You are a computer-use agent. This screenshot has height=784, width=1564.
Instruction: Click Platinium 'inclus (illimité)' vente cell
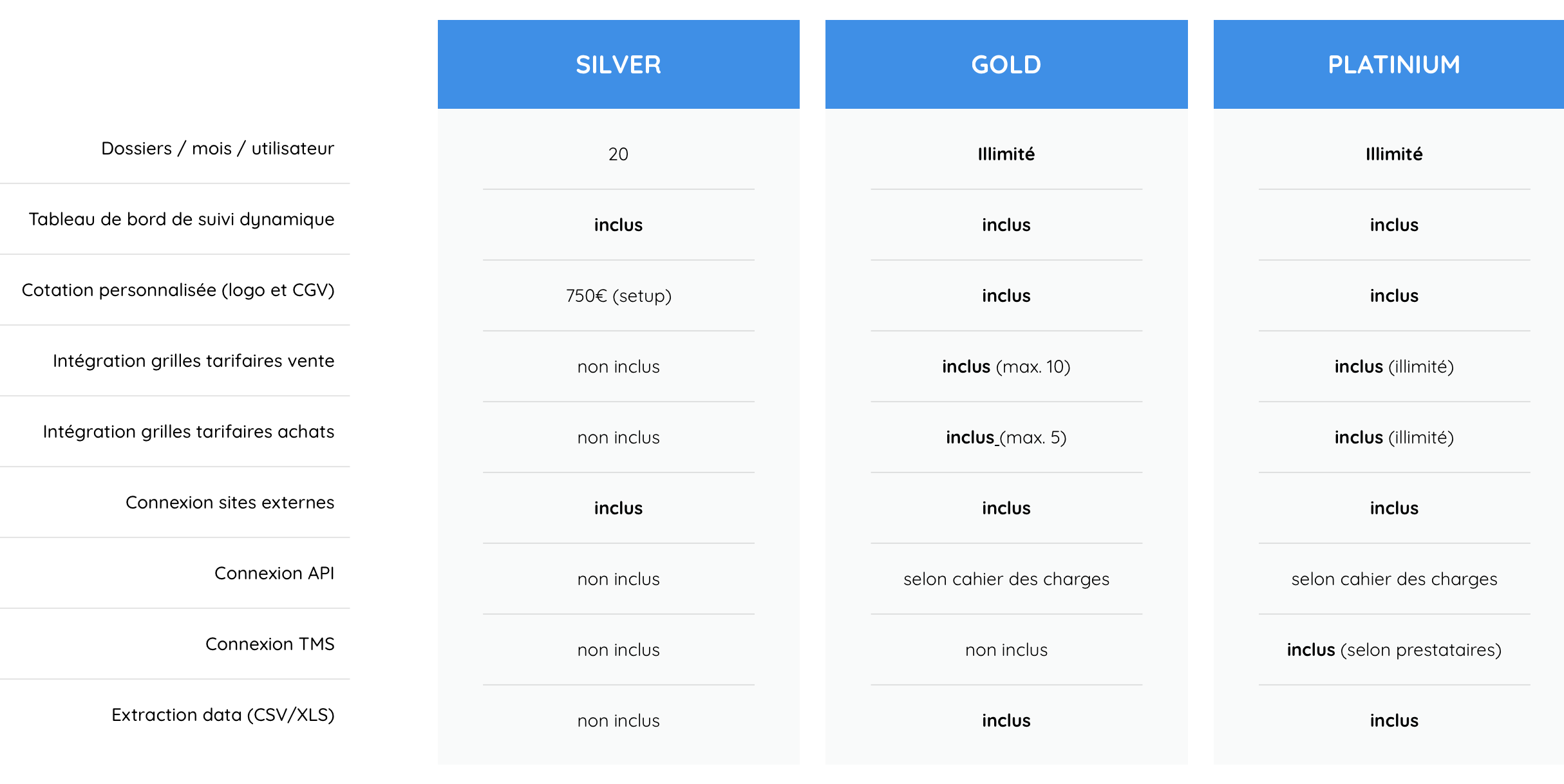pos(1394,367)
